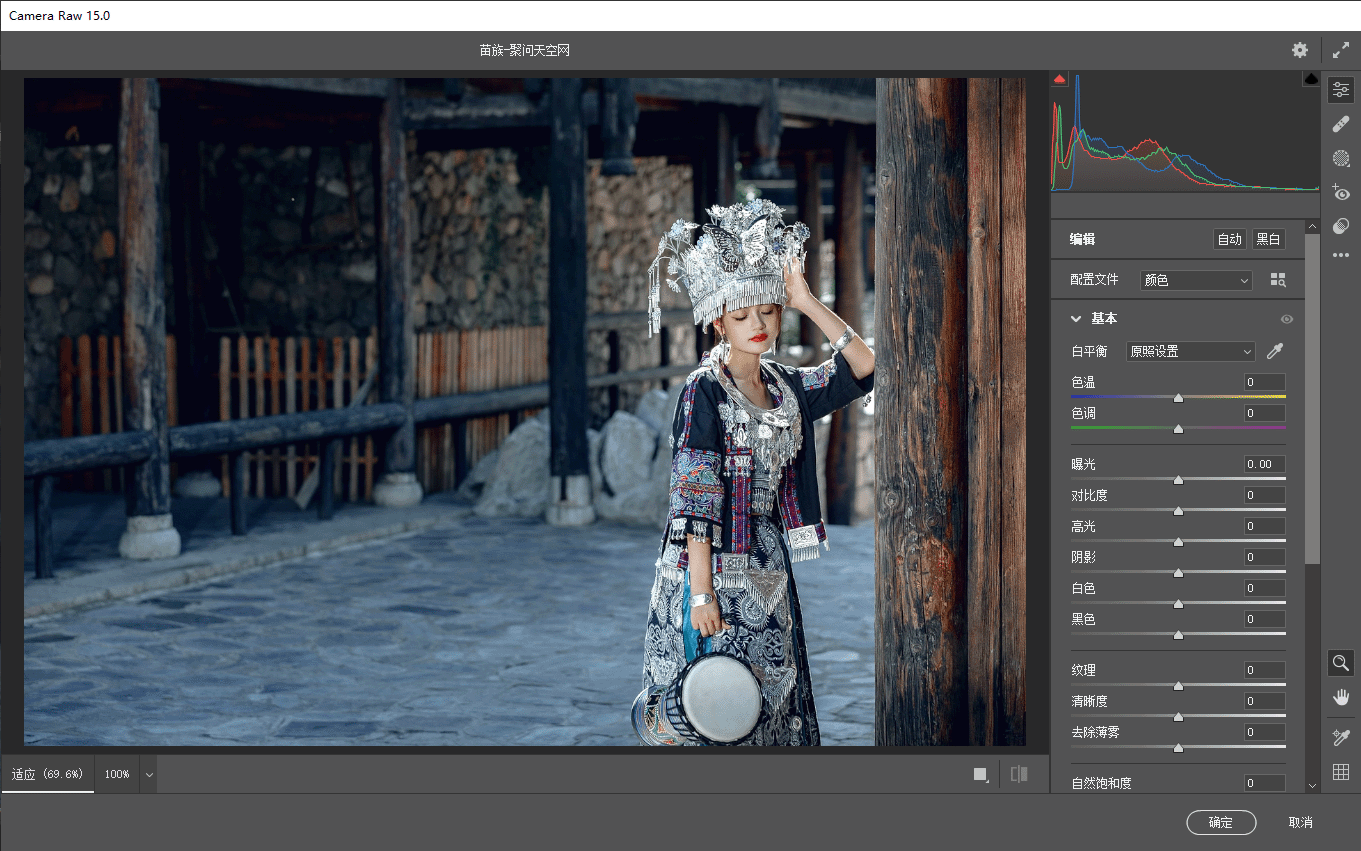
Task: Select the Hand tool
Action: [x=1341, y=697]
